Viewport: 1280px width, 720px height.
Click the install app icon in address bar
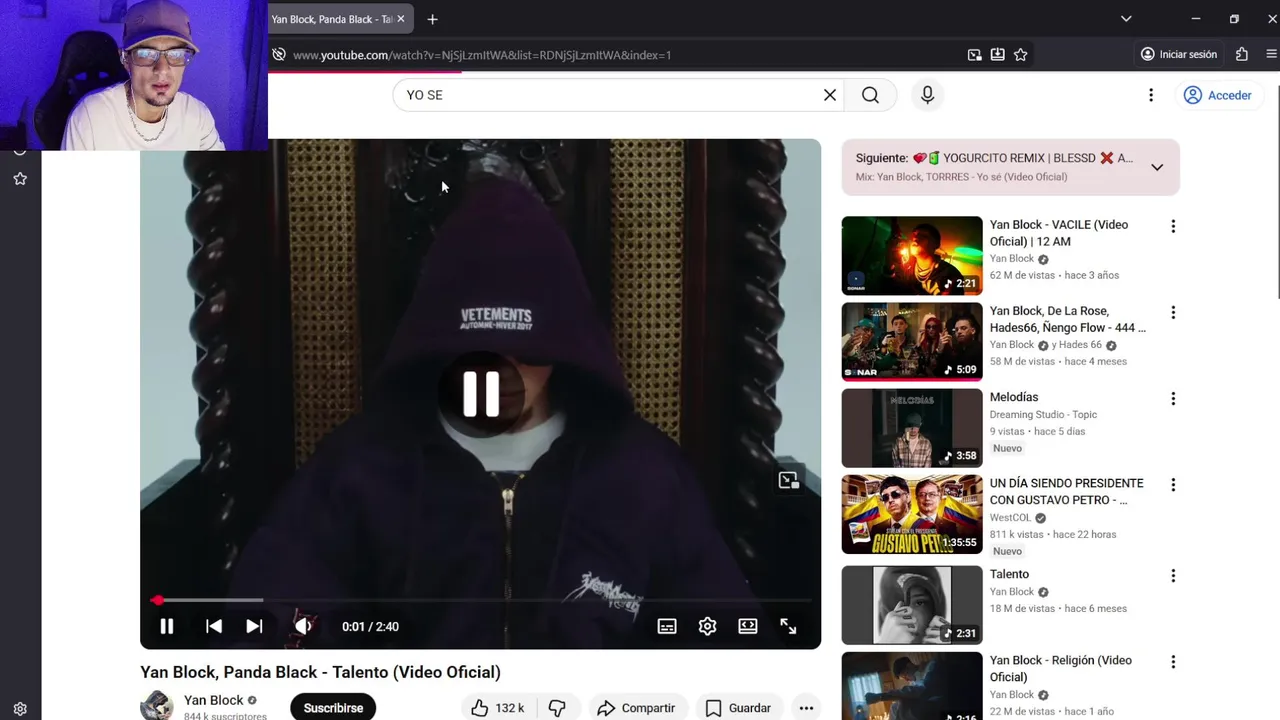coord(997,55)
